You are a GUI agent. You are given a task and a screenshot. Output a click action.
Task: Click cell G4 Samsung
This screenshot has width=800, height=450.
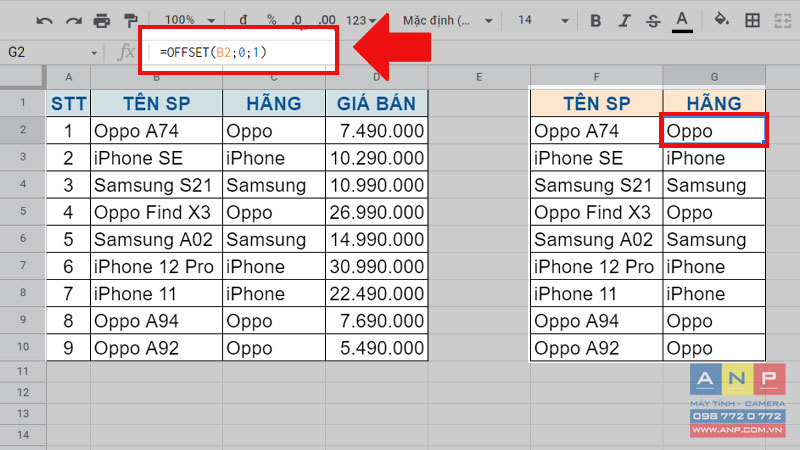(714, 185)
